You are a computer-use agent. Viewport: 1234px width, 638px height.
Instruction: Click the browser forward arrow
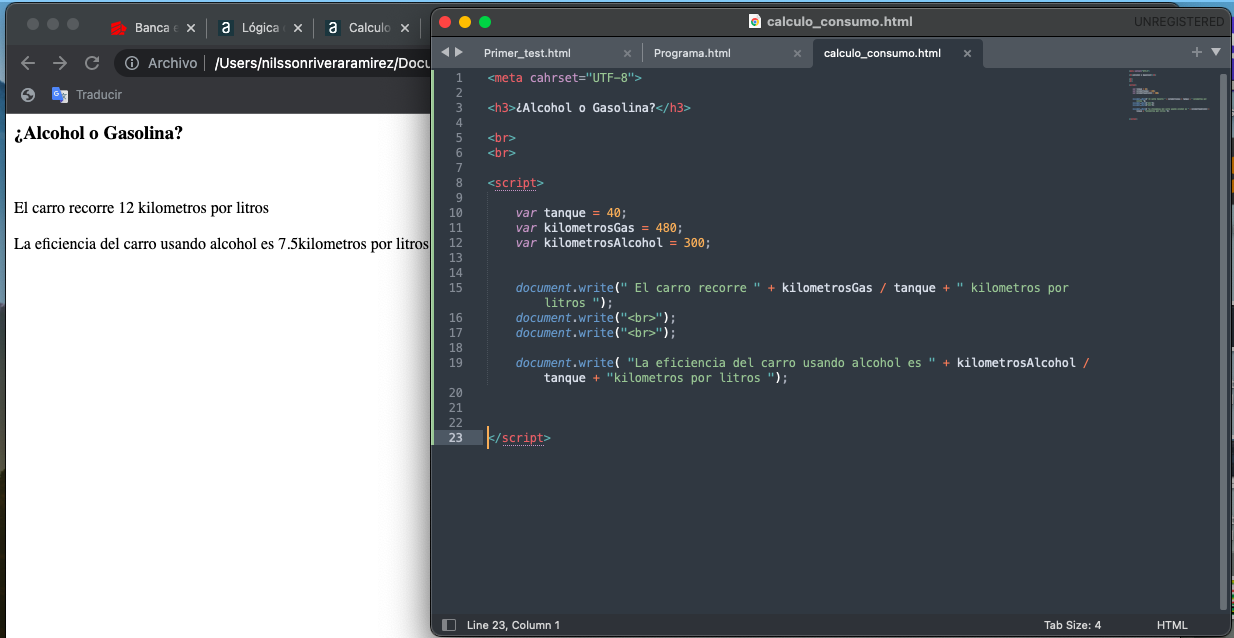(x=60, y=63)
